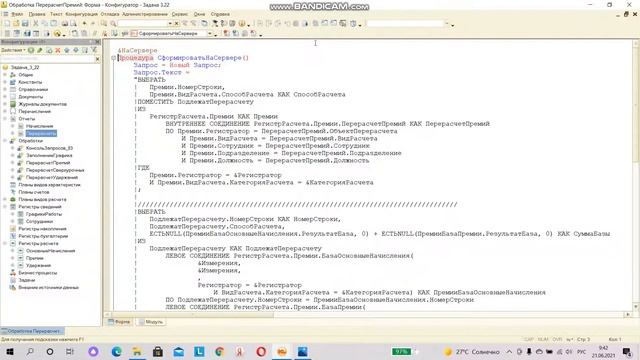Viewport: 640px width, 360px height.
Task: Open the Файл menu
Action: pyautogui.click(x=17, y=14)
